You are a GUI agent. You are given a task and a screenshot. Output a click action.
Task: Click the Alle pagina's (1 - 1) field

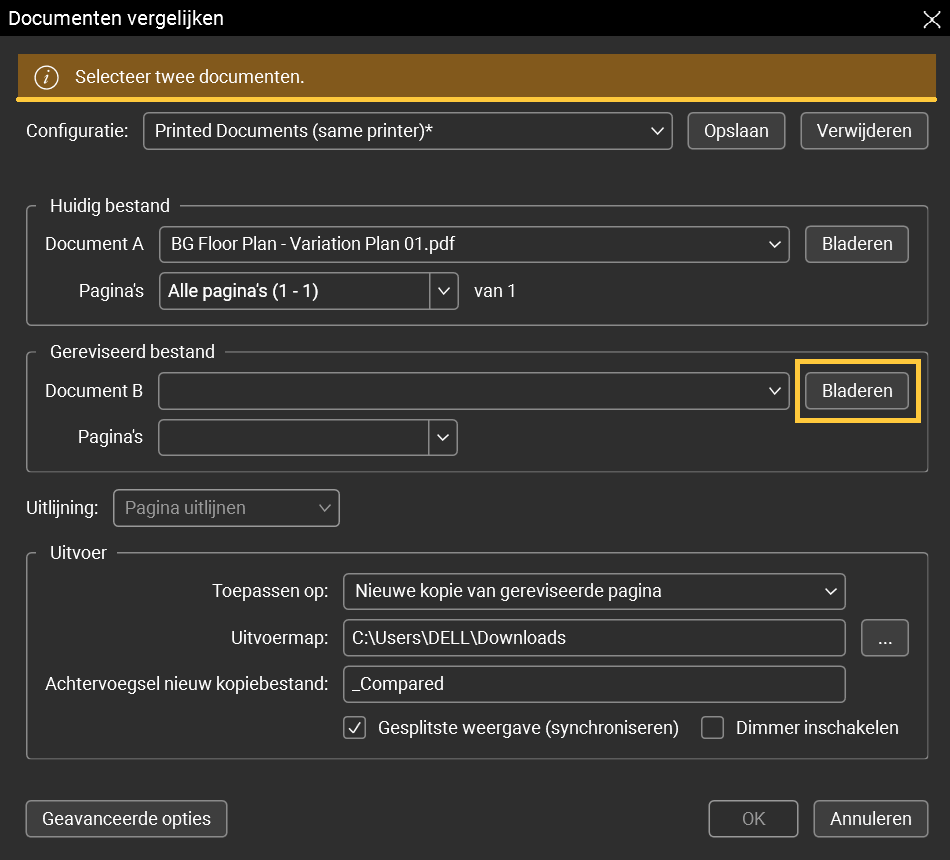[x=294, y=291]
